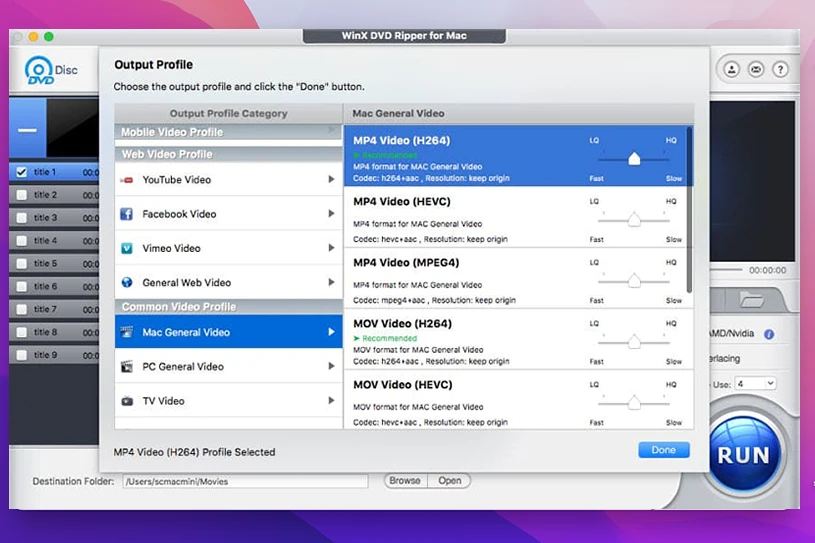Select YouTube Video category
Viewport: 815px width, 543px height.
[228, 179]
